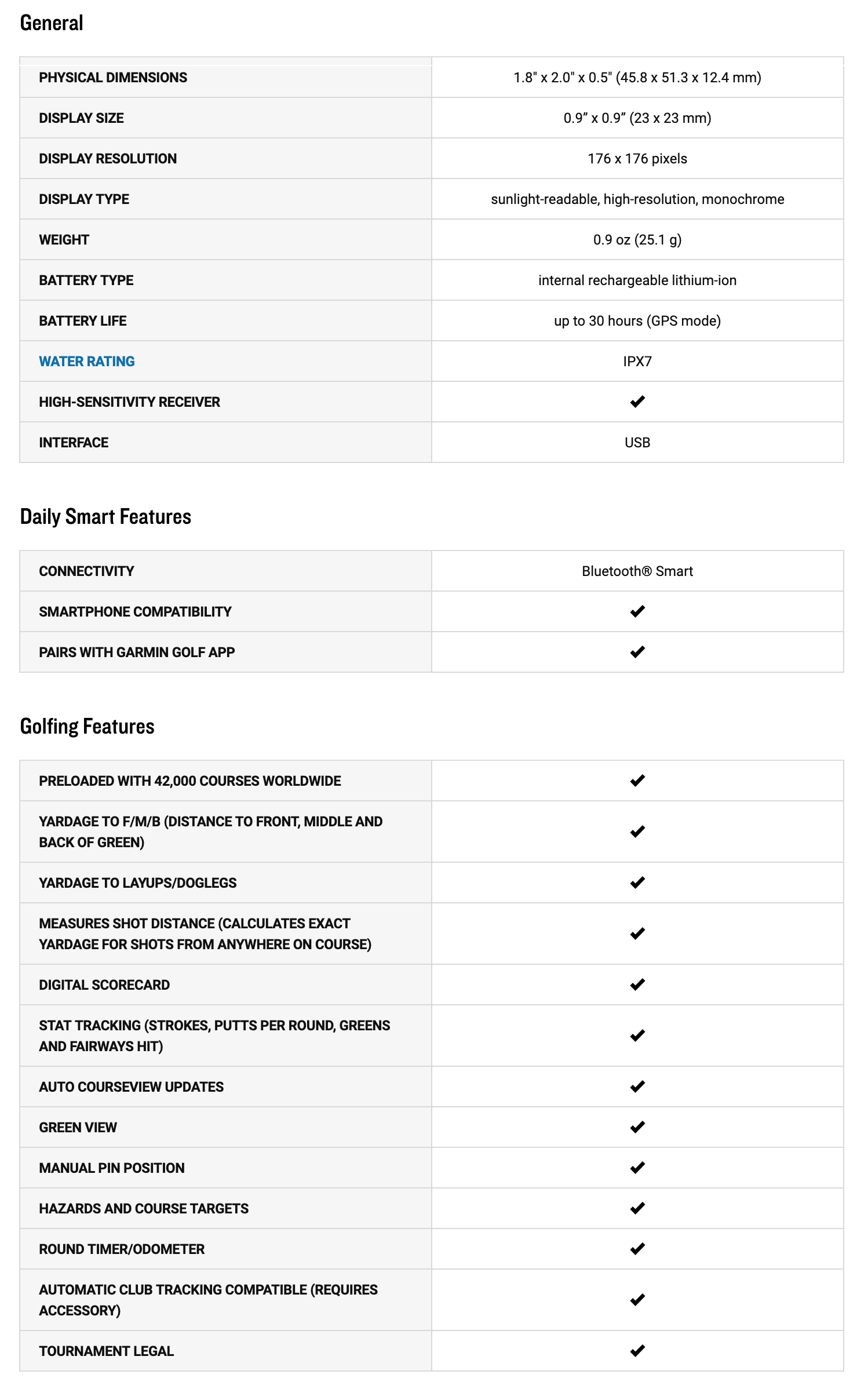The height and width of the screenshot is (1400, 868).
Task: Click the Round Timer/Odometer checkmark
Action: pyautogui.click(x=637, y=1249)
